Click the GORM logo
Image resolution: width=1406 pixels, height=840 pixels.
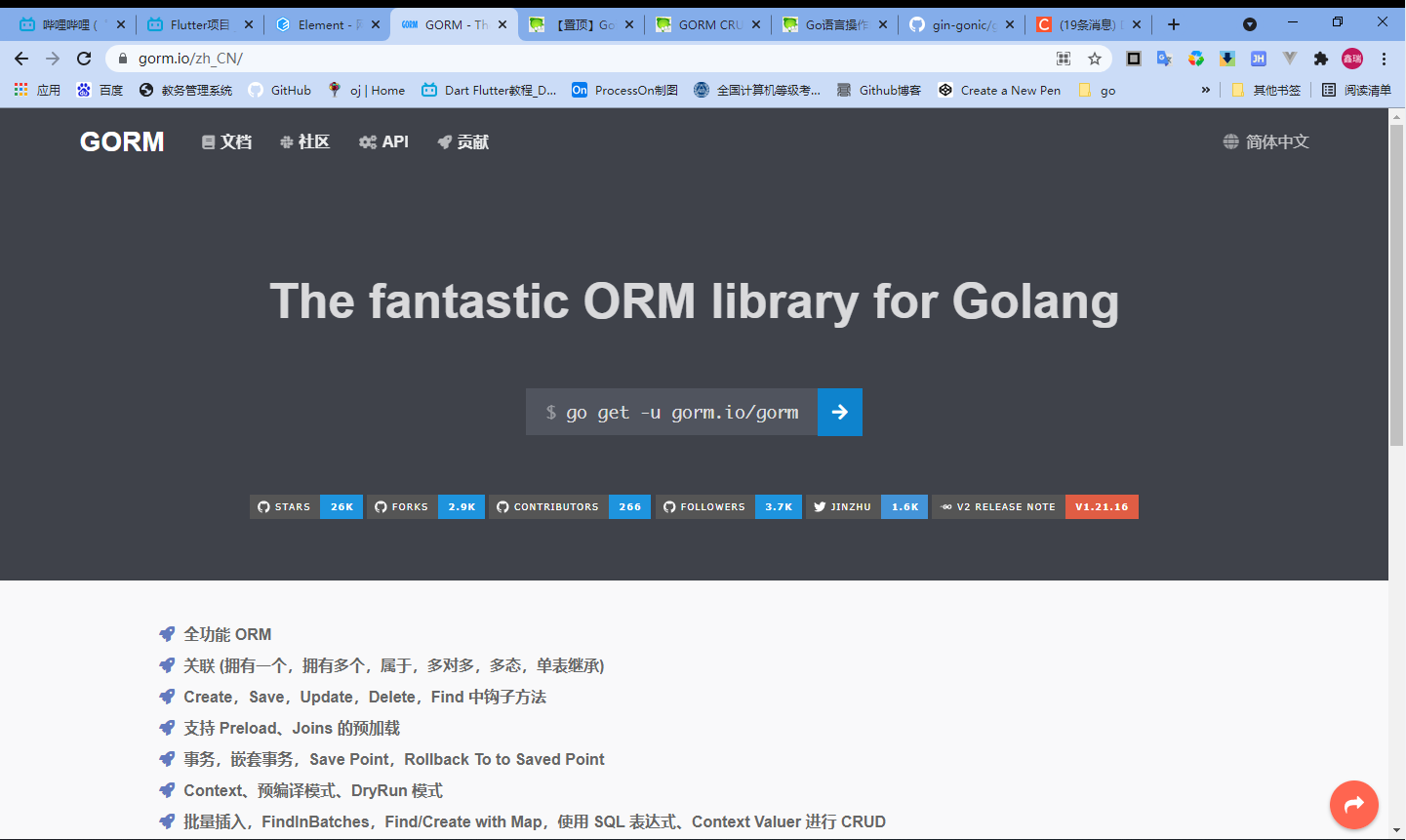click(x=122, y=141)
